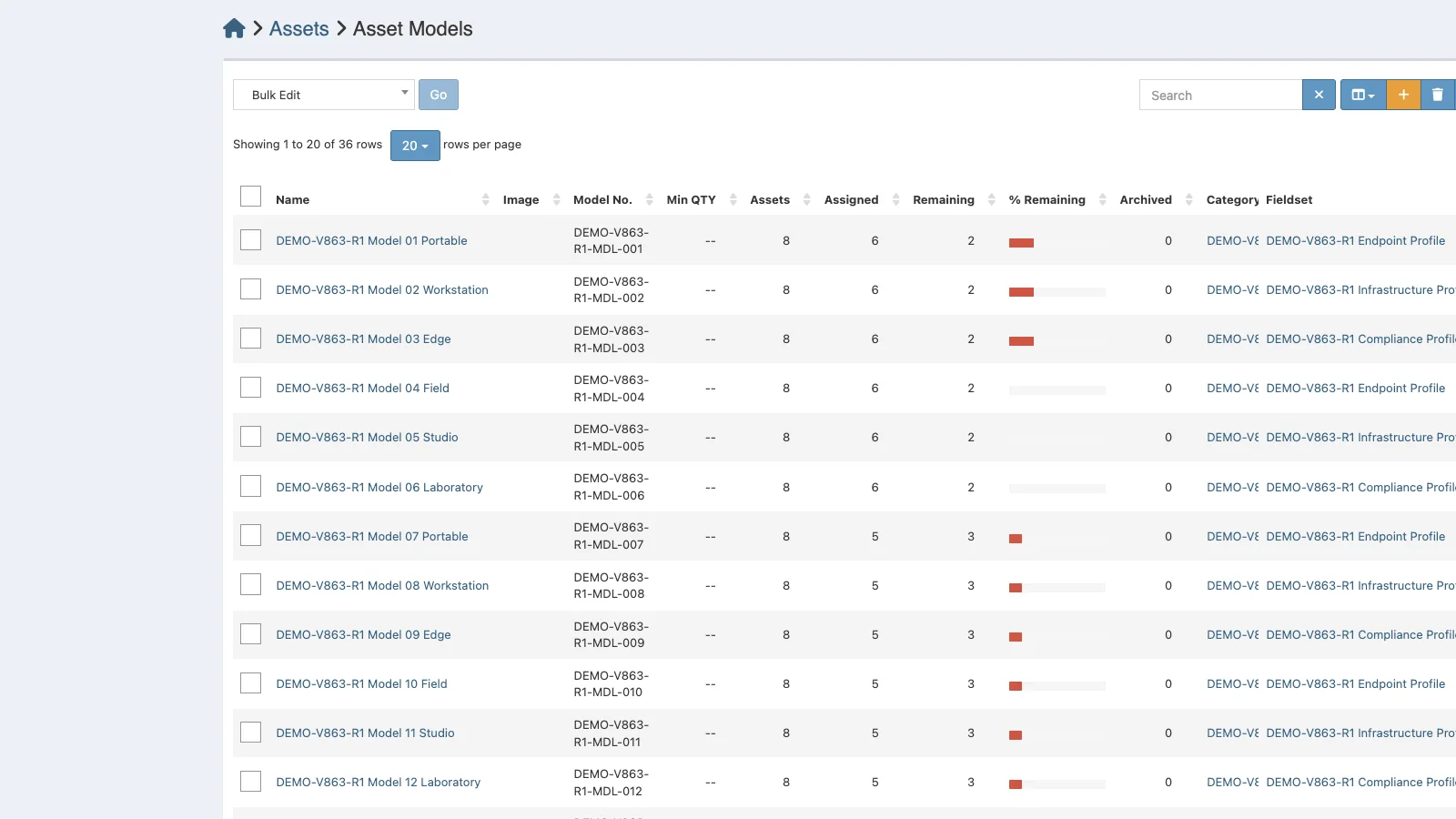Open DEMO-V863-R1 Model 06 Laboratory

click(379, 487)
